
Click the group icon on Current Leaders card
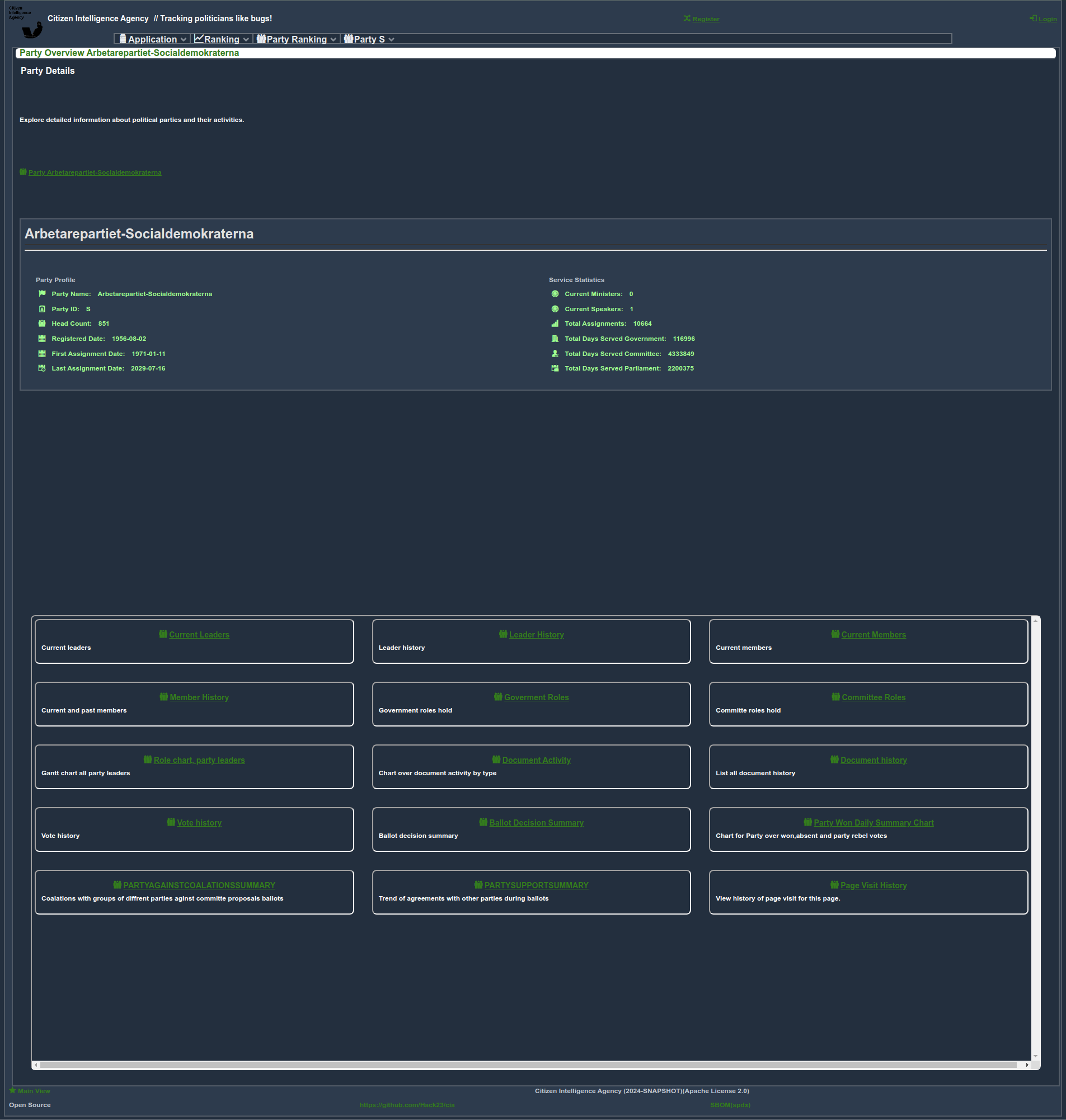click(163, 634)
